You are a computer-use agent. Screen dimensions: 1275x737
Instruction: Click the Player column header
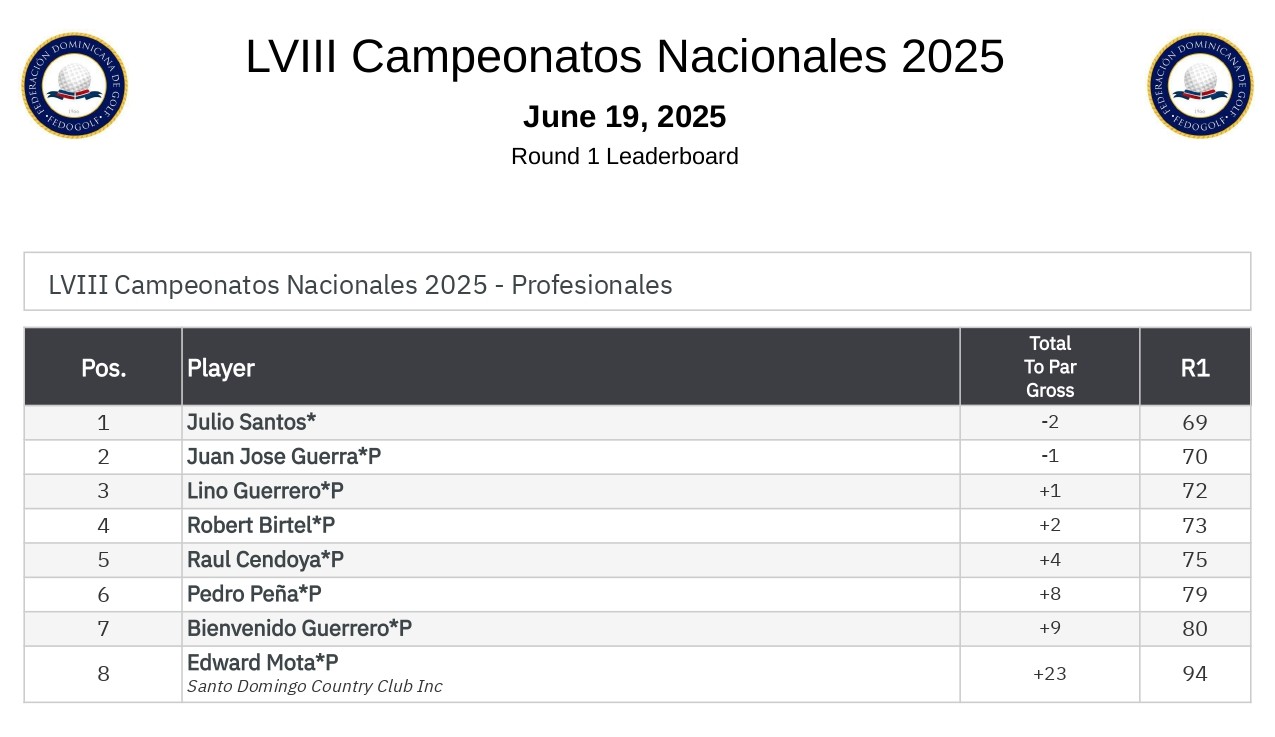click(221, 367)
